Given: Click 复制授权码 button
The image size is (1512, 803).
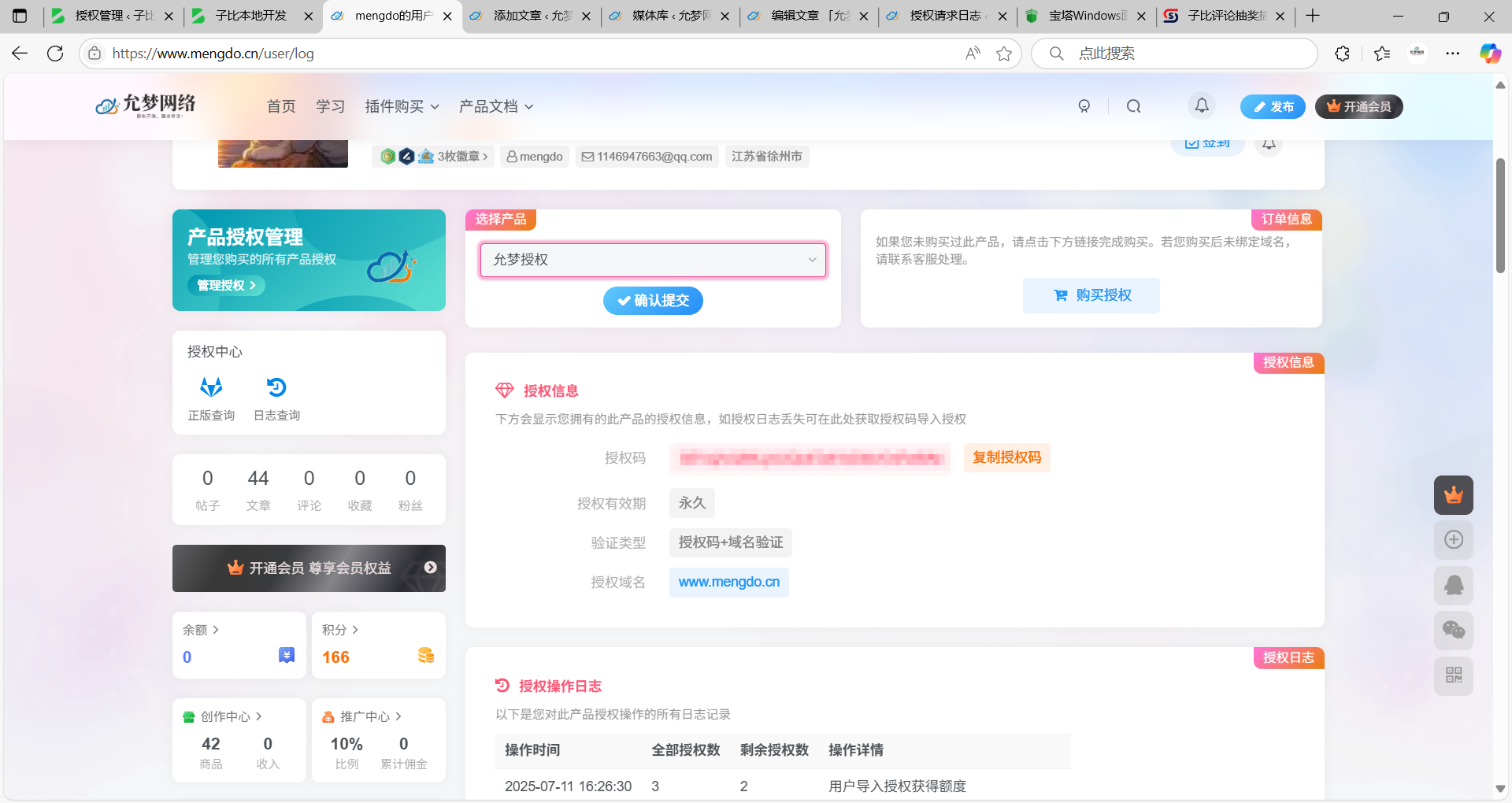Looking at the screenshot, I should coord(1006,457).
